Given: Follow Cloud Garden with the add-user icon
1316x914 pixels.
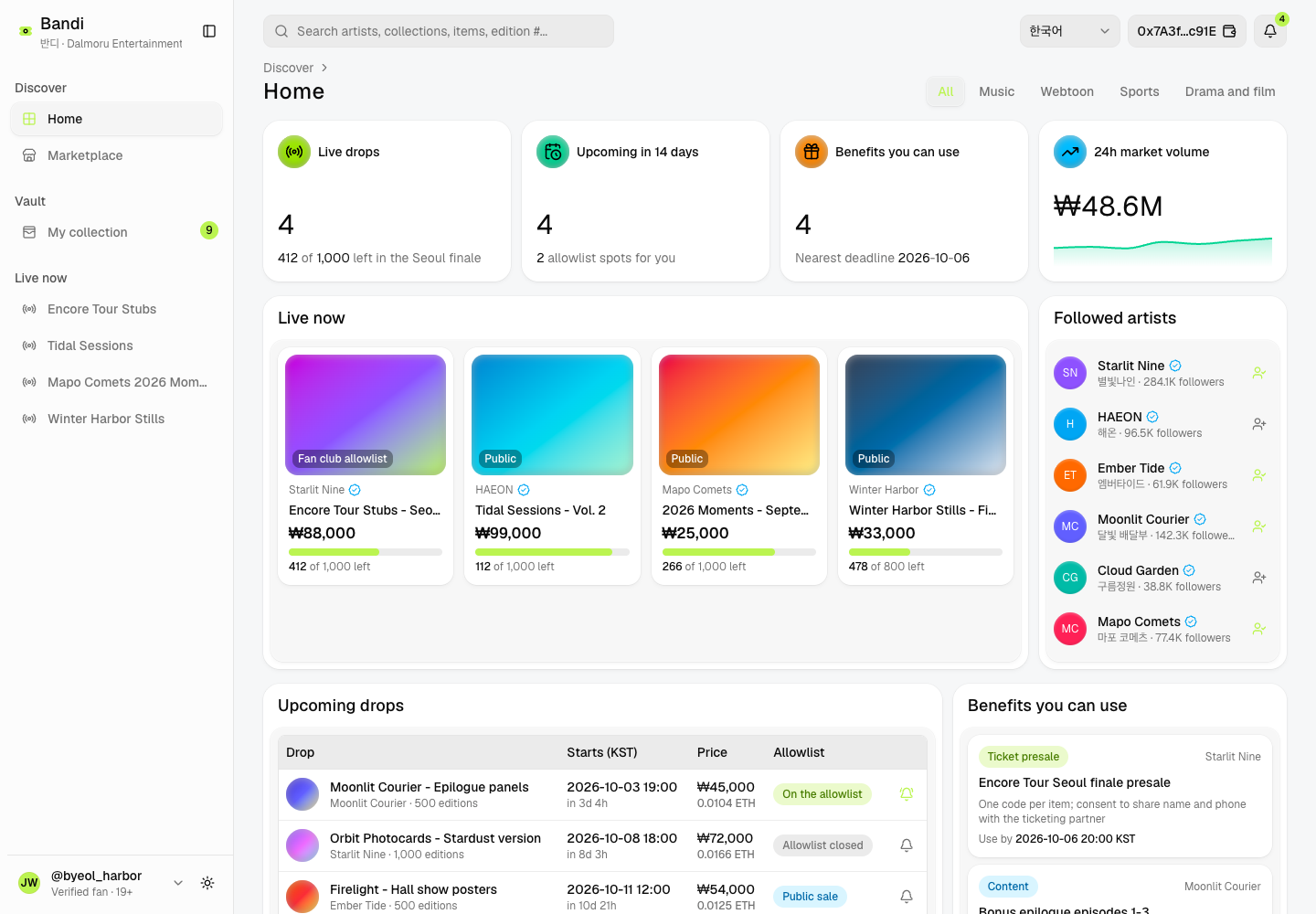Looking at the screenshot, I should (1259, 578).
